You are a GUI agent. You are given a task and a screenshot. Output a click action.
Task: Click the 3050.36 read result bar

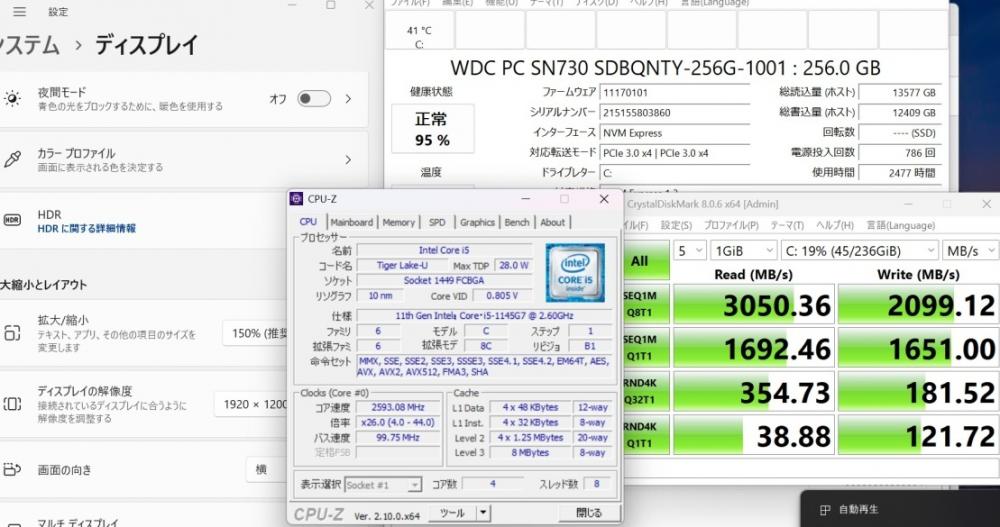[x=754, y=304]
